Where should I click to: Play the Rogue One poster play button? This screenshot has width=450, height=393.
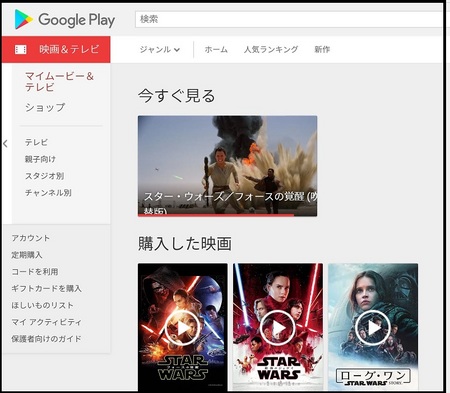pos(372,328)
